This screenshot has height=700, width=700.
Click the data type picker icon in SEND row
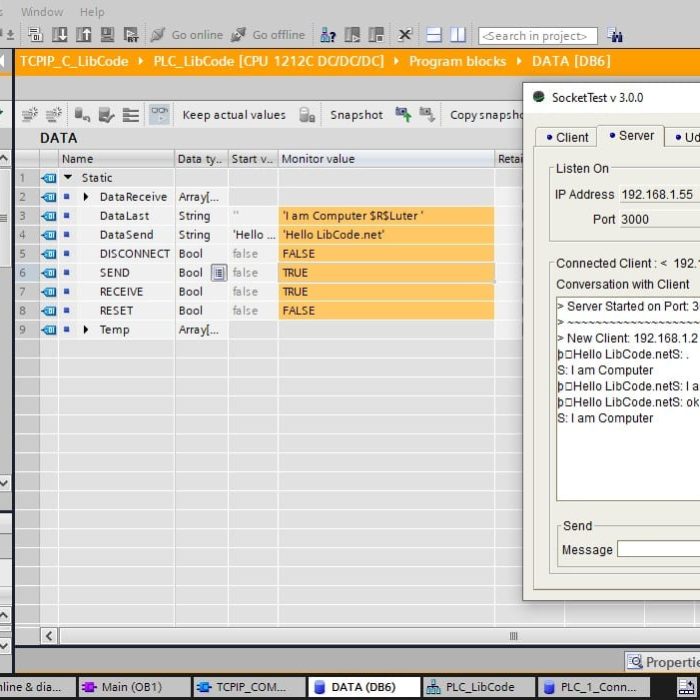click(218, 273)
